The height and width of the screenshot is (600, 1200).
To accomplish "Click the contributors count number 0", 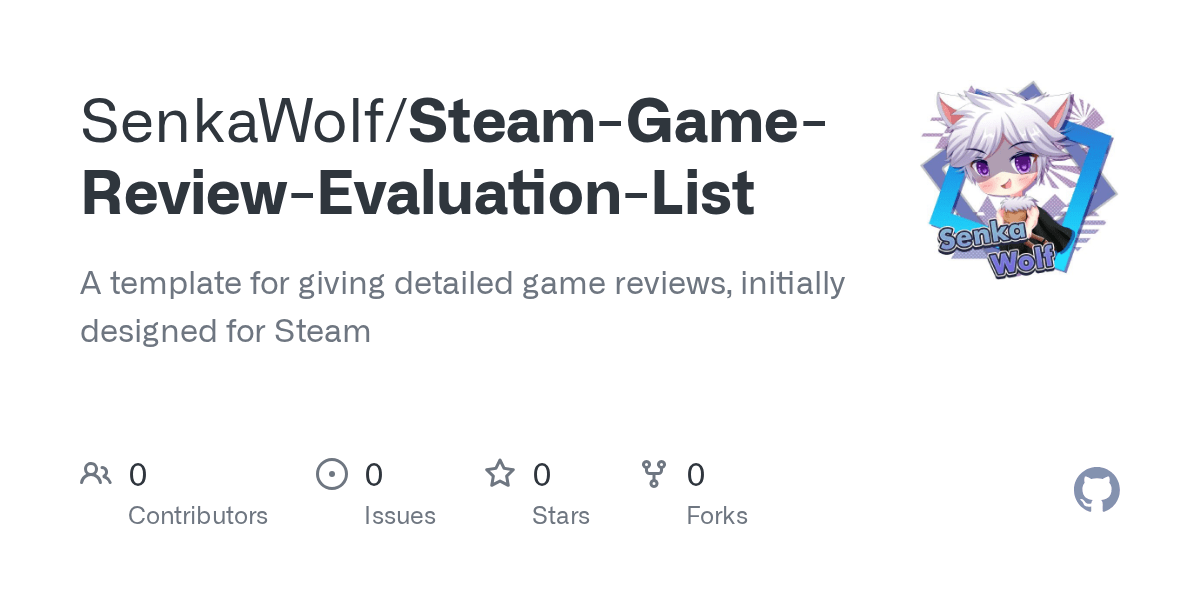I will pos(138,475).
